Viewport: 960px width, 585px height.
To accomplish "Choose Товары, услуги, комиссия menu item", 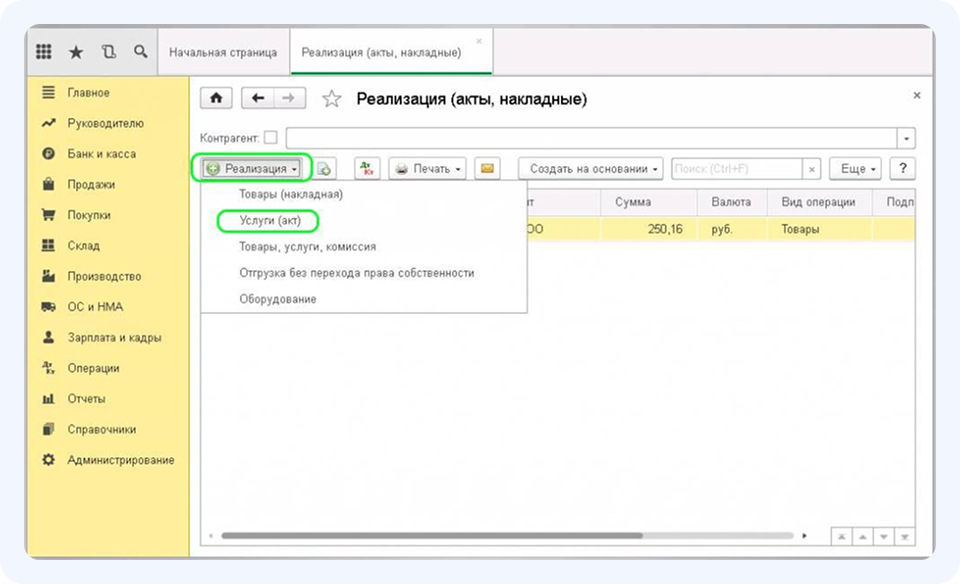I will pos(307,246).
